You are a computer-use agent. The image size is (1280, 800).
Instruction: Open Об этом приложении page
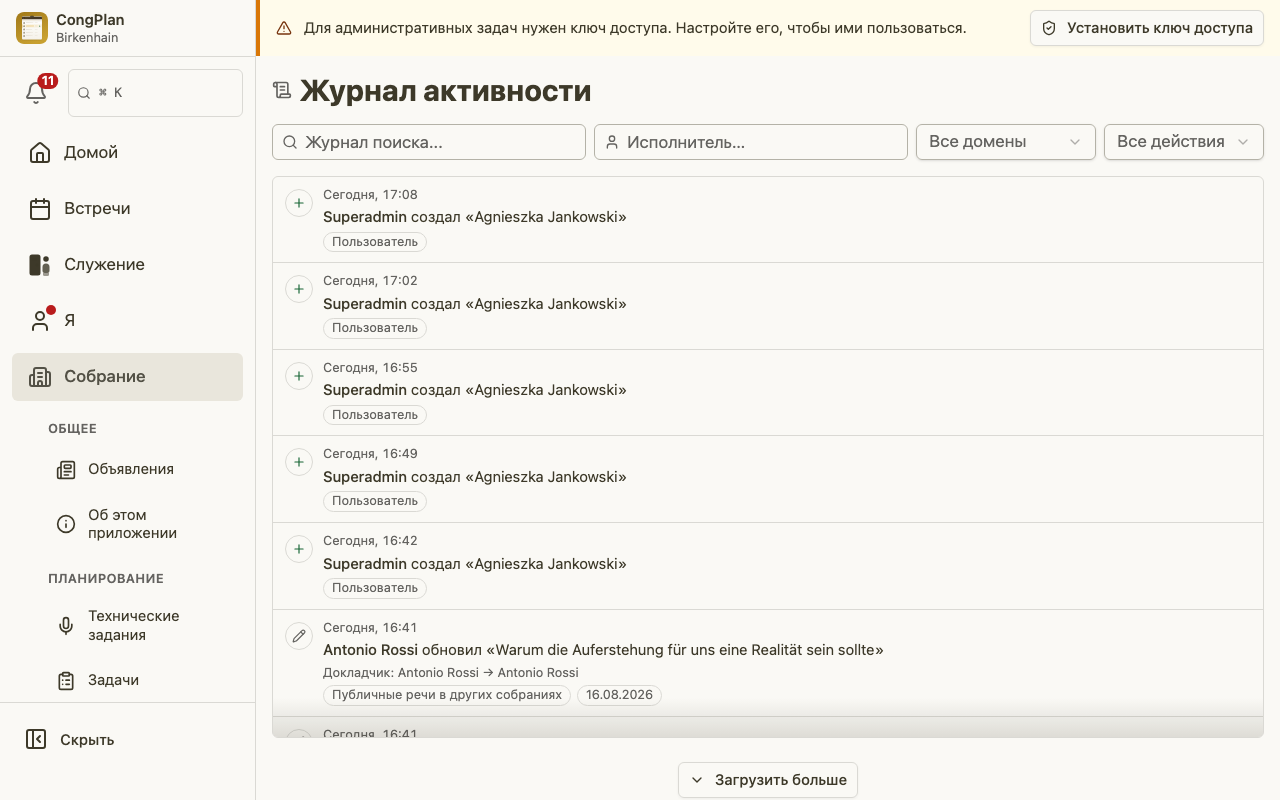[x=143, y=524]
